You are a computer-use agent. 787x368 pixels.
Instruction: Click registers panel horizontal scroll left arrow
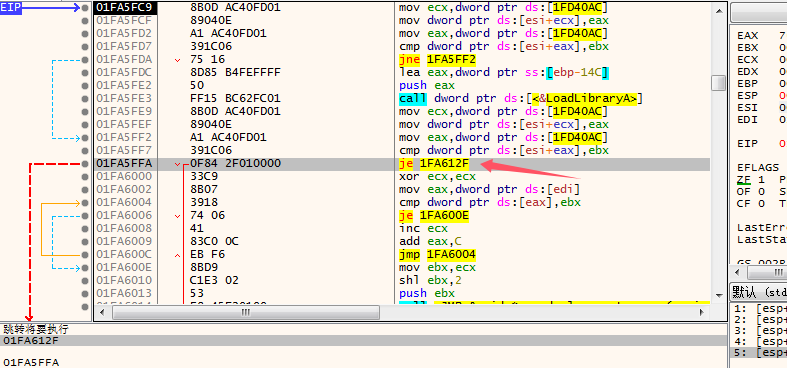[737, 273]
